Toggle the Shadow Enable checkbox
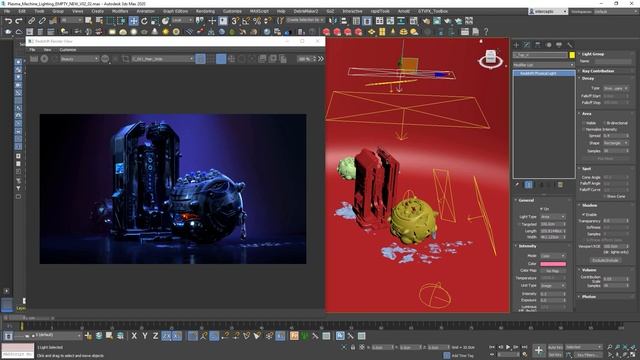 point(584,214)
